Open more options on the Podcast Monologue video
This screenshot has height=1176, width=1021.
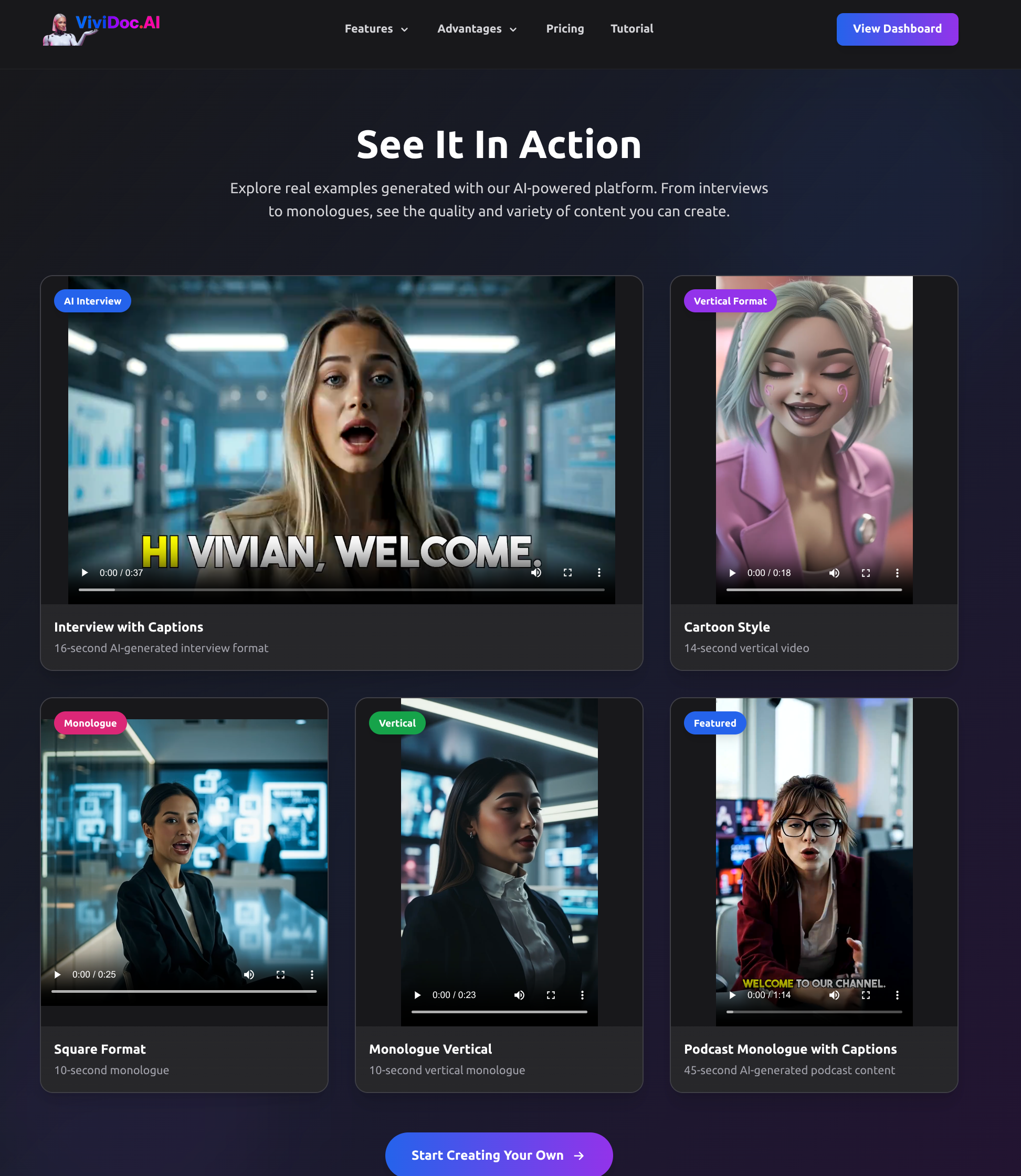coord(897,995)
